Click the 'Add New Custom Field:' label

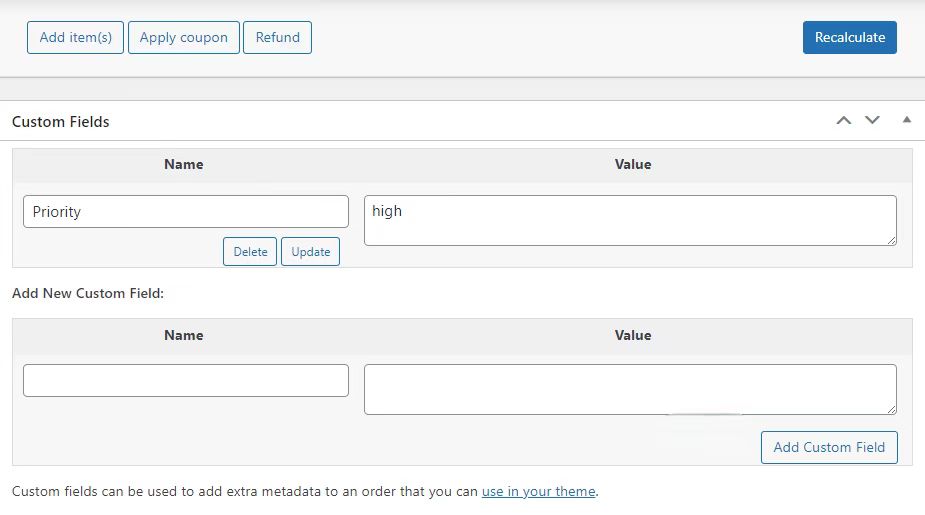tap(88, 293)
